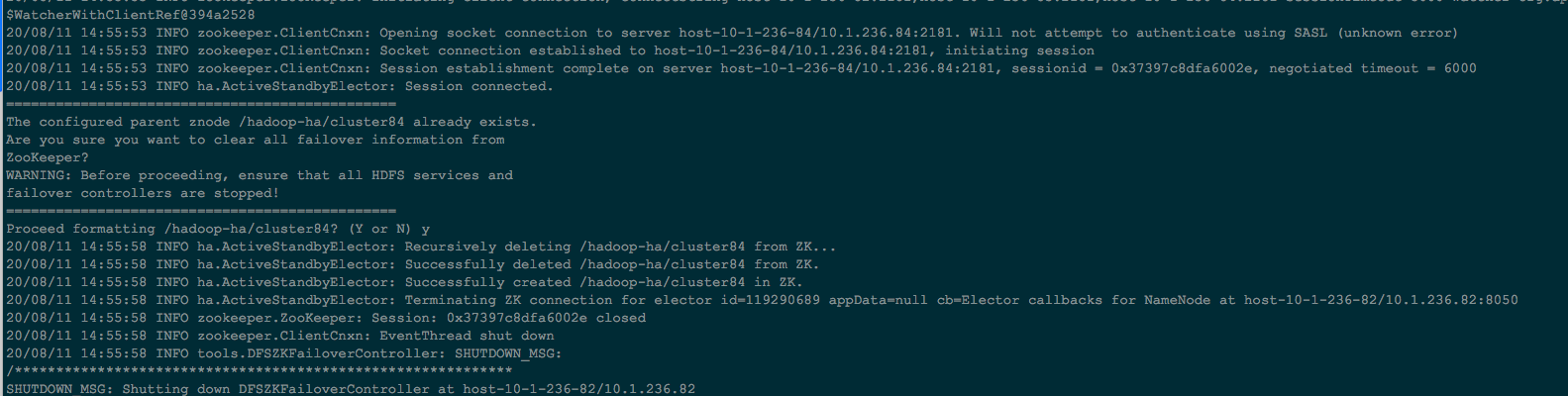The width and height of the screenshot is (1568, 396).
Task: Click the 'ZooKeeper?' line
Action: [48, 157]
